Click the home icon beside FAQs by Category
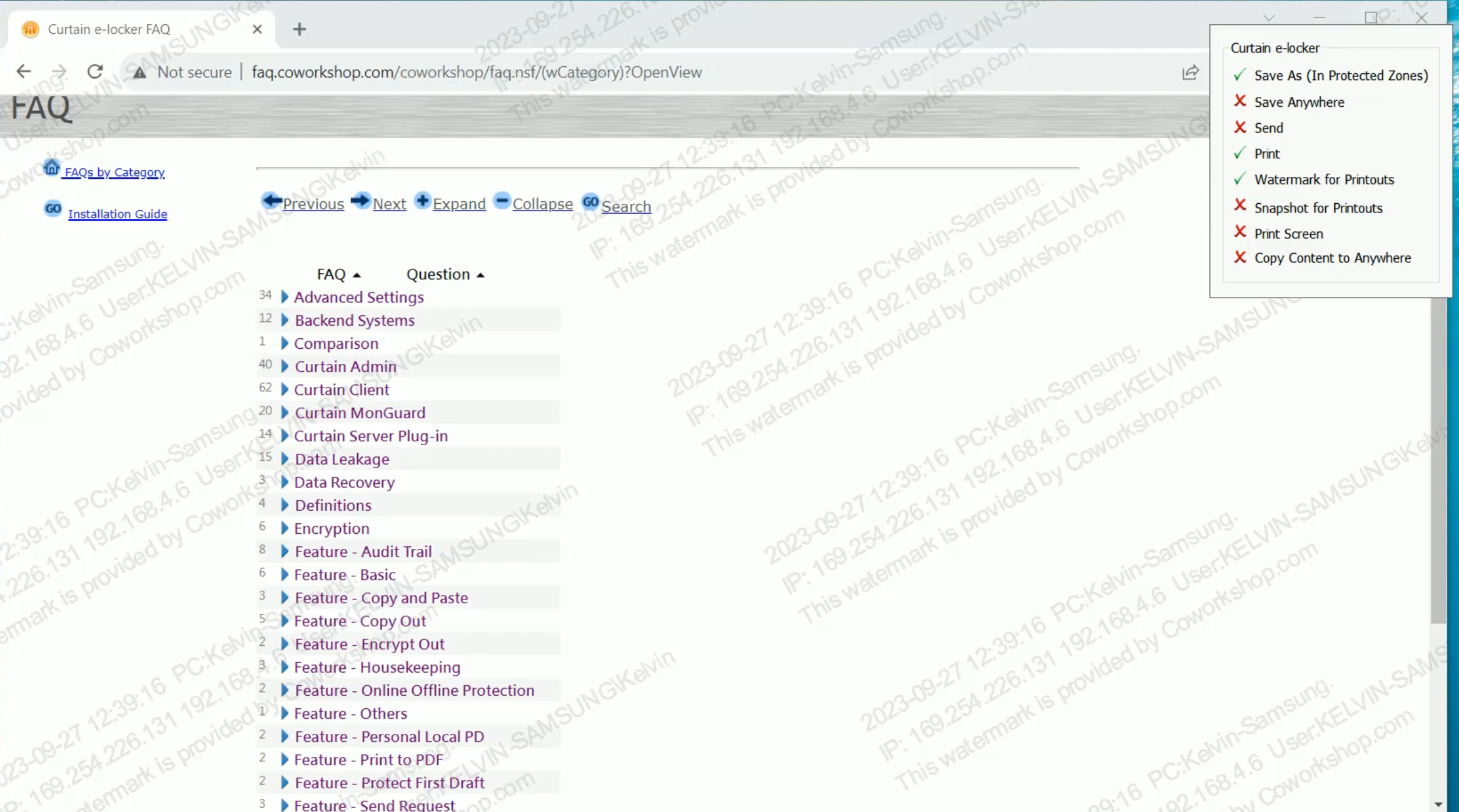Image resolution: width=1459 pixels, height=812 pixels. point(51,168)
